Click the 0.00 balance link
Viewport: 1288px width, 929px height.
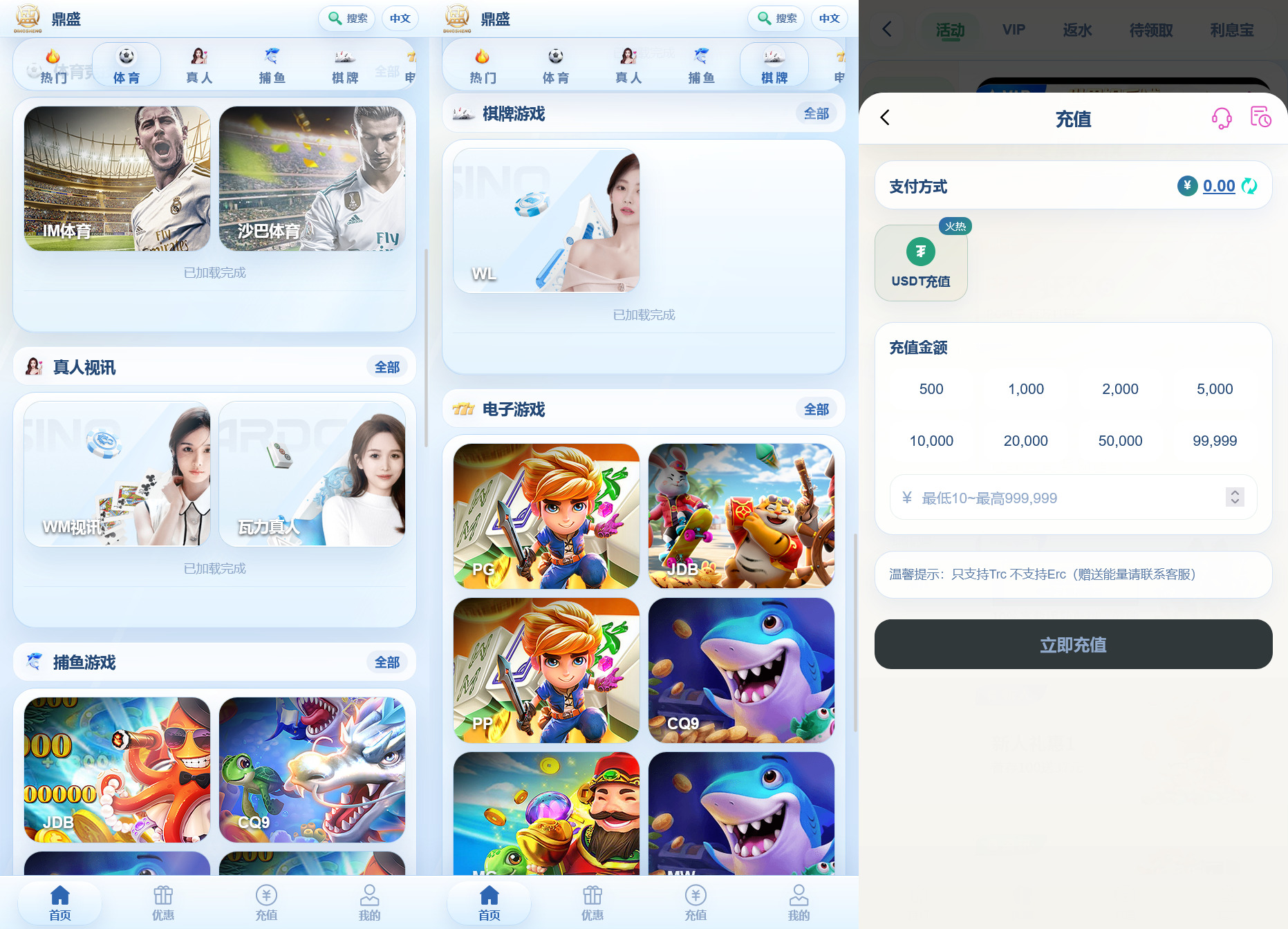(x=1219, y=186)
